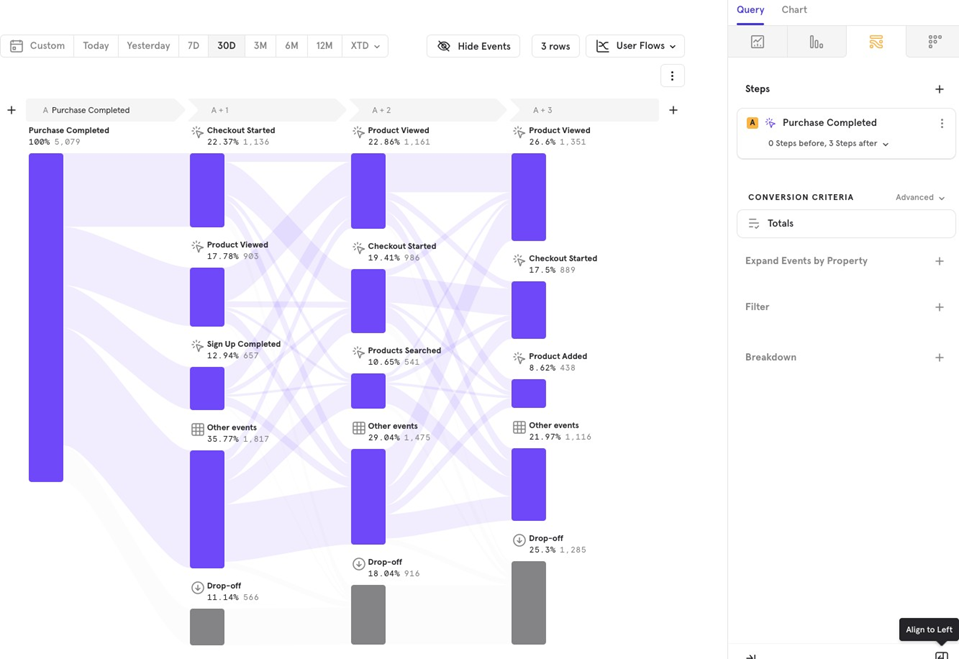Image resolution: width=959 pixels, height=659 pixels.
Task: Select the Flows report type icon
Action: click(x=876, y=42)
